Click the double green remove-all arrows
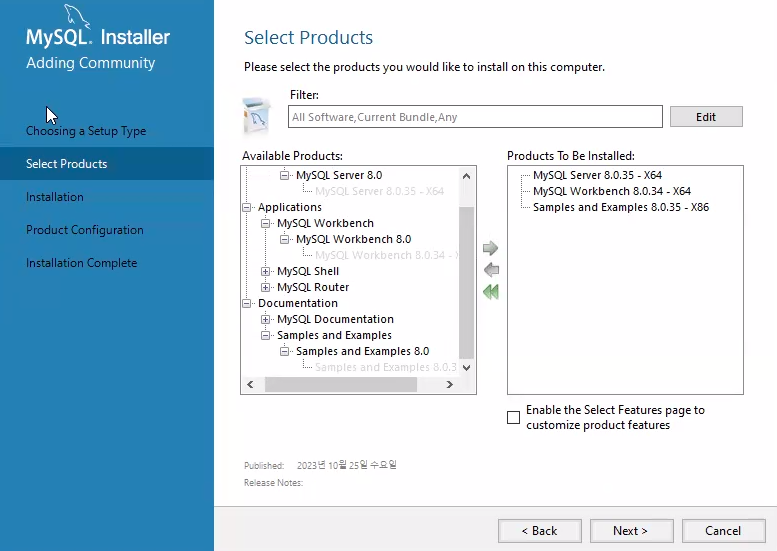Screen dimensions: 777x551 click(491, 292)
